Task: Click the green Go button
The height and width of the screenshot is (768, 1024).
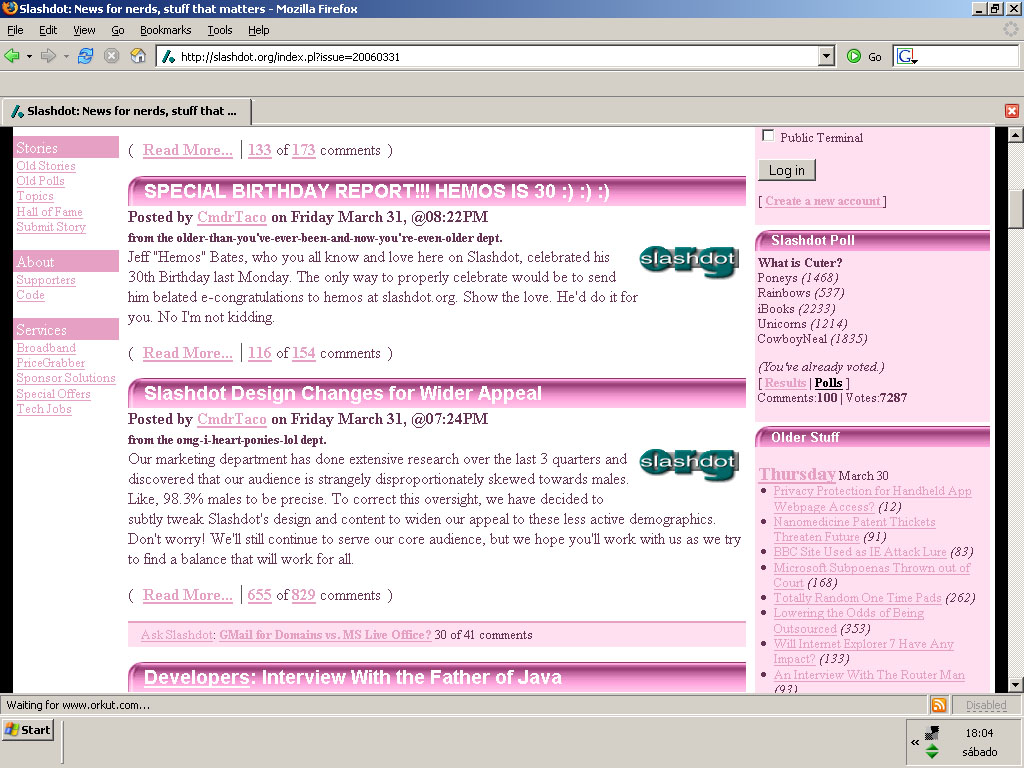Action: pos(864,57)
